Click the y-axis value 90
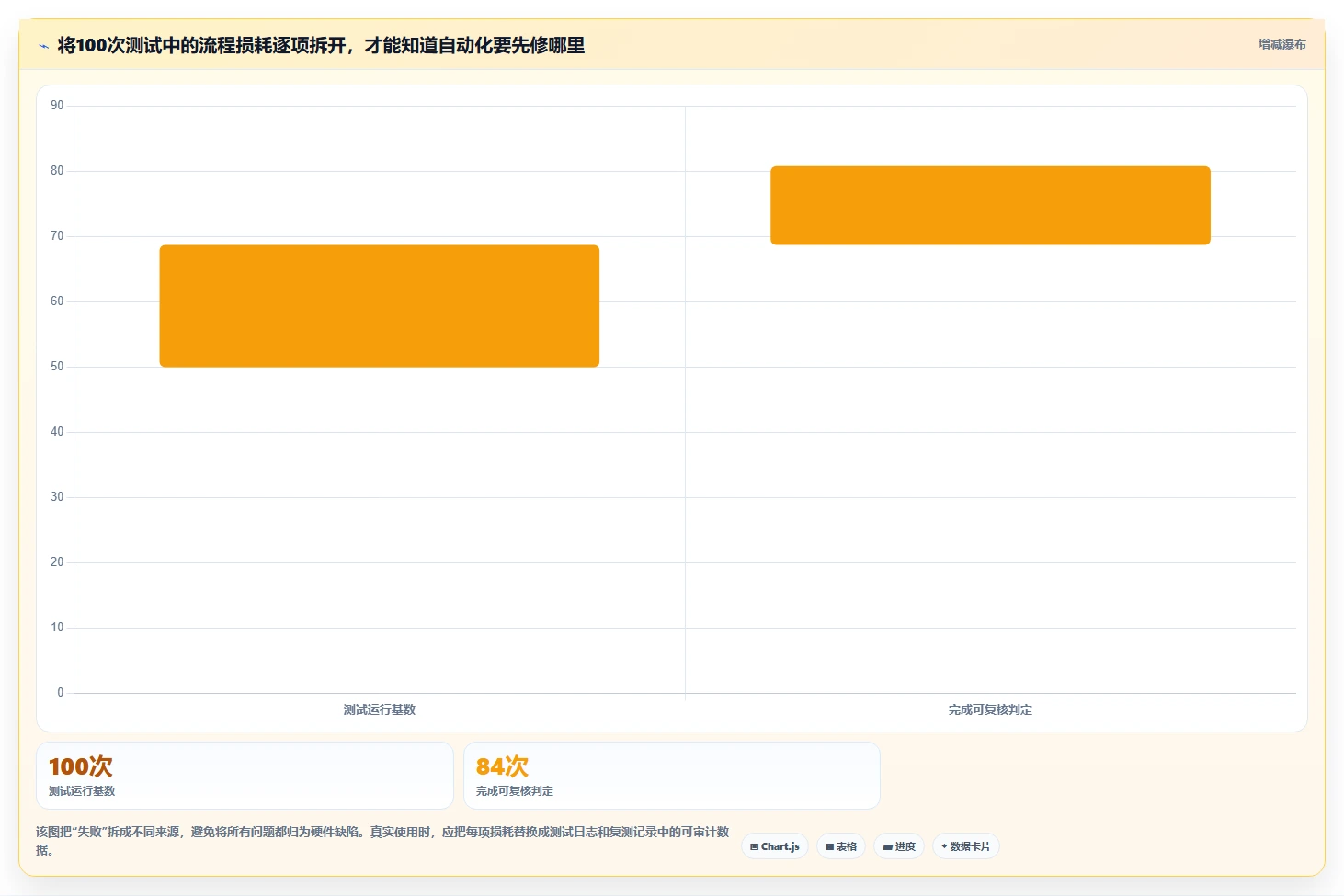1344x896 pixels. pos(57,106)
